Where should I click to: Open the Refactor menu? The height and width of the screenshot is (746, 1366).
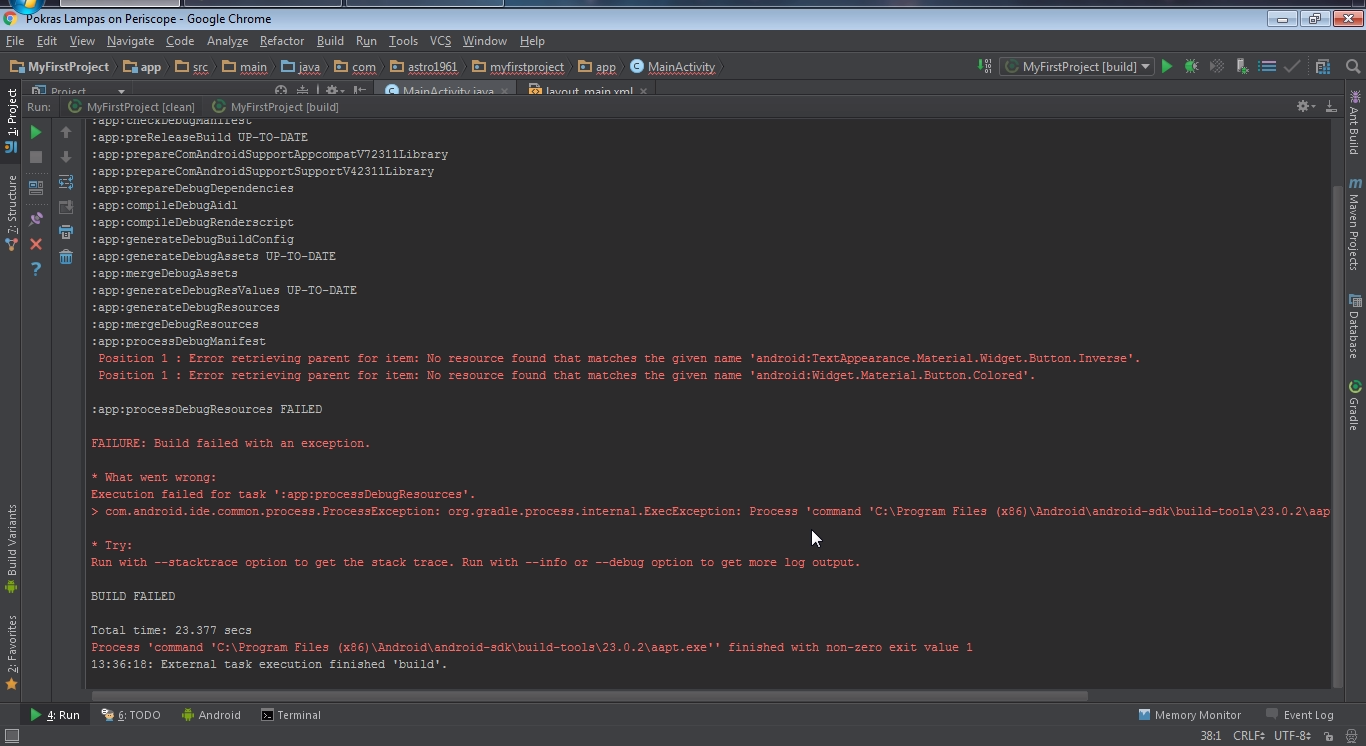[282, 41]
